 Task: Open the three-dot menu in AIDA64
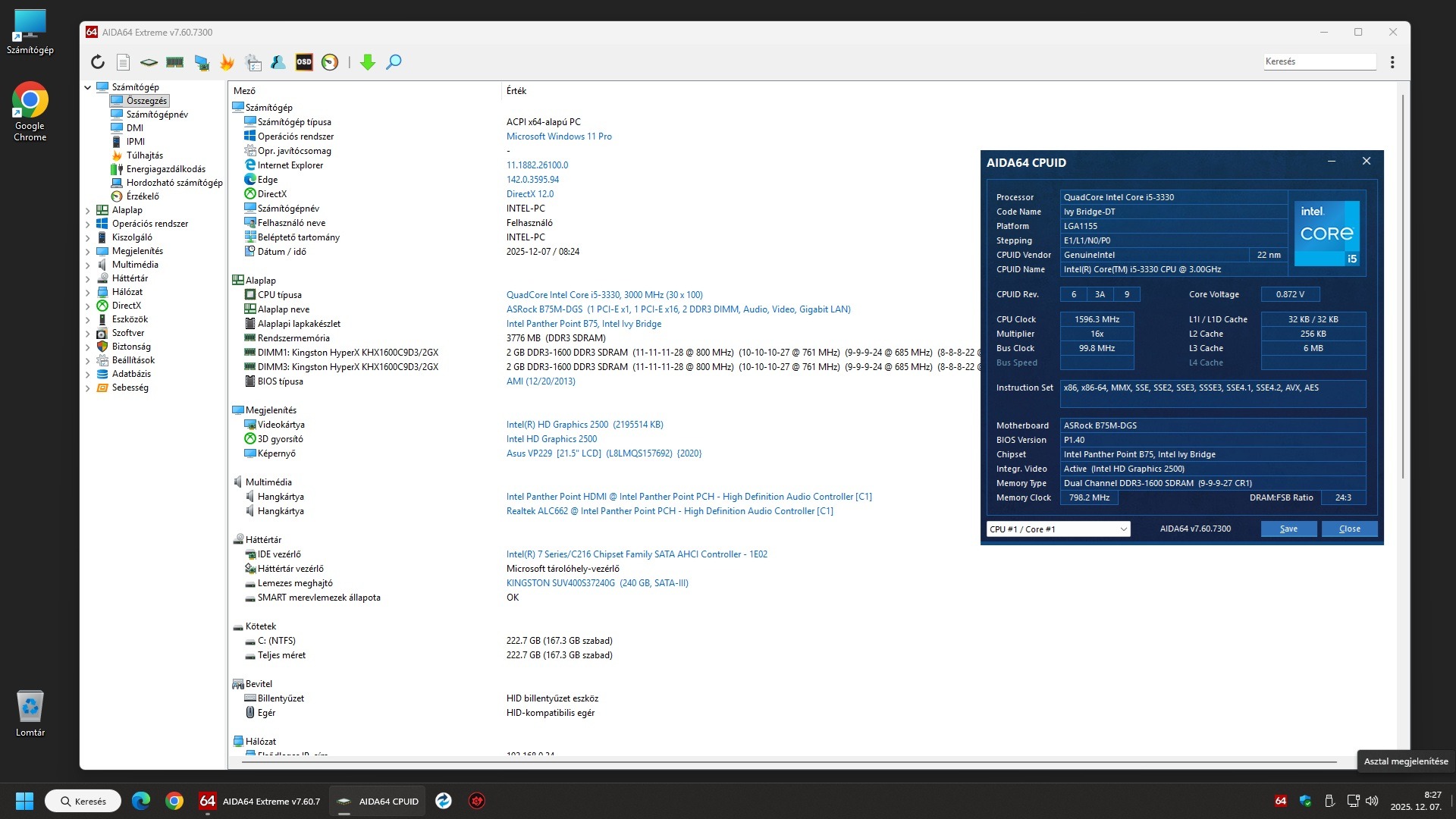[x=1392, y=62]
